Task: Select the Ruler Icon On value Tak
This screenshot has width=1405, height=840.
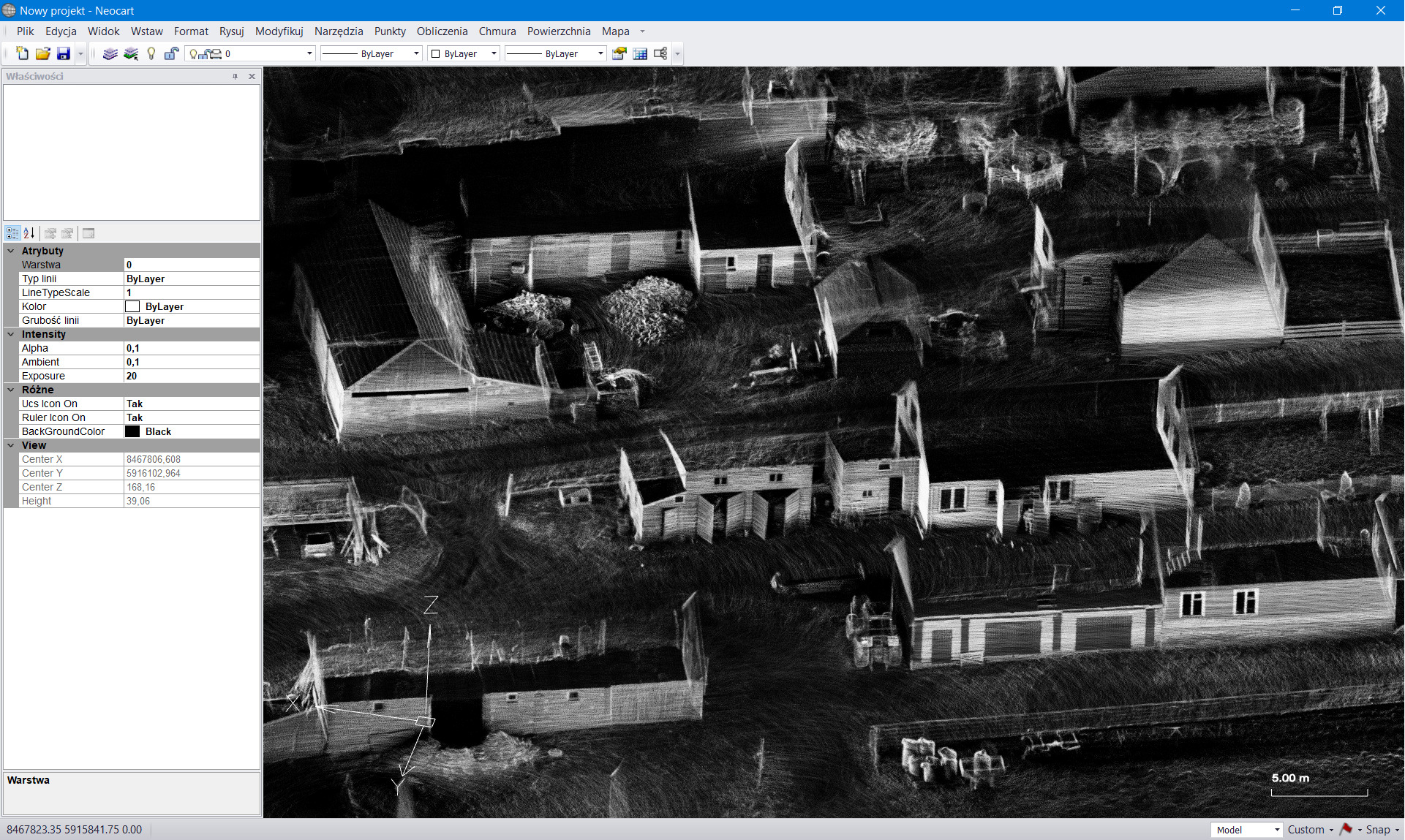Action: coord(192,417)
